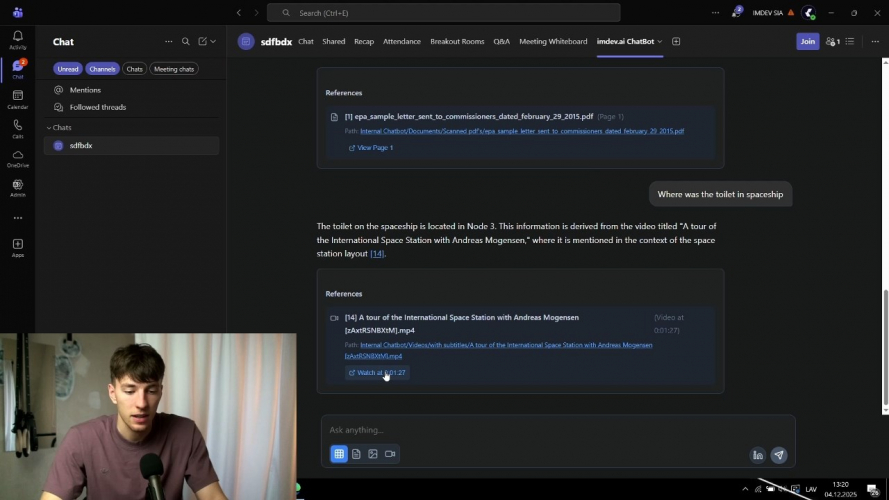Open new chat options dropdown arrow
Viewport: 889px width, 500px height.
coord(213,41)
